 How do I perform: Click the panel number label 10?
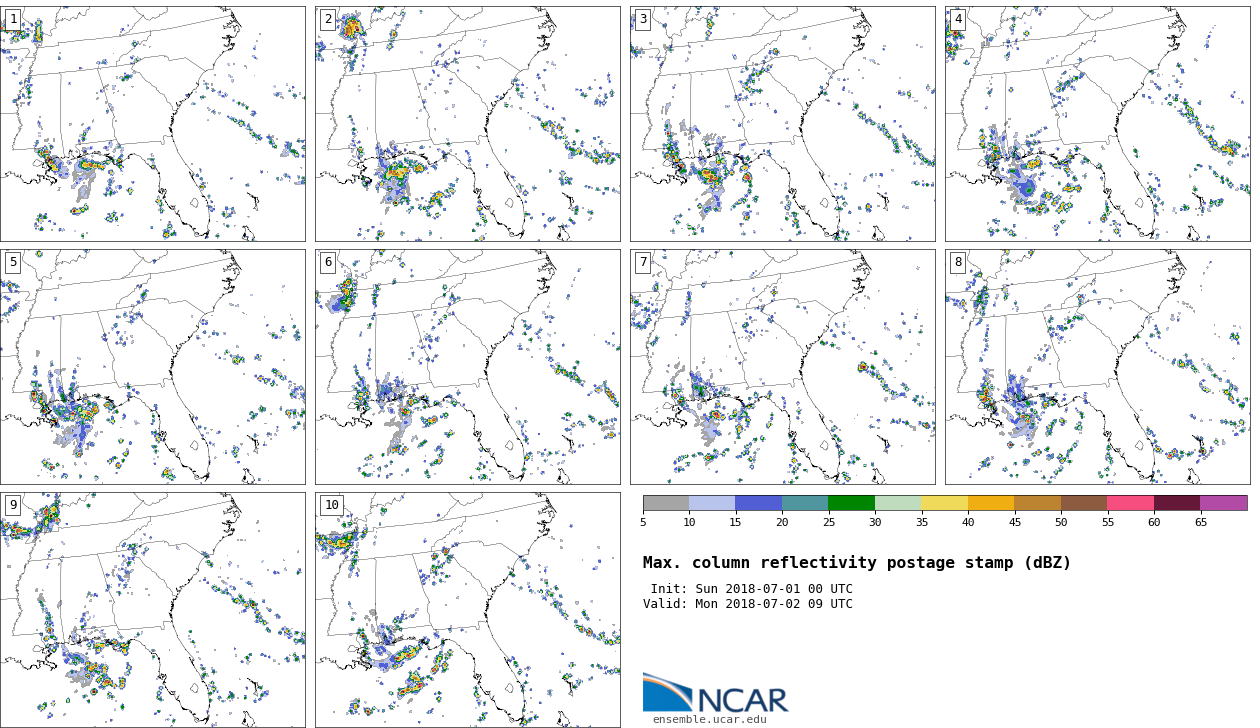(332, 505)
